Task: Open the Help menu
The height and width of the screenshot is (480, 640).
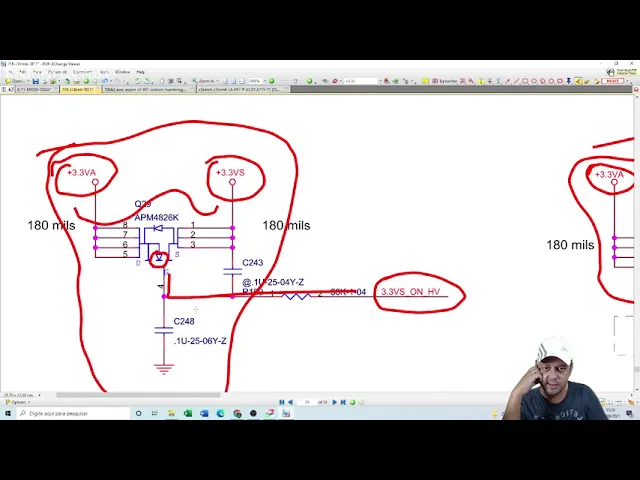Action: (x=141, y=72)
